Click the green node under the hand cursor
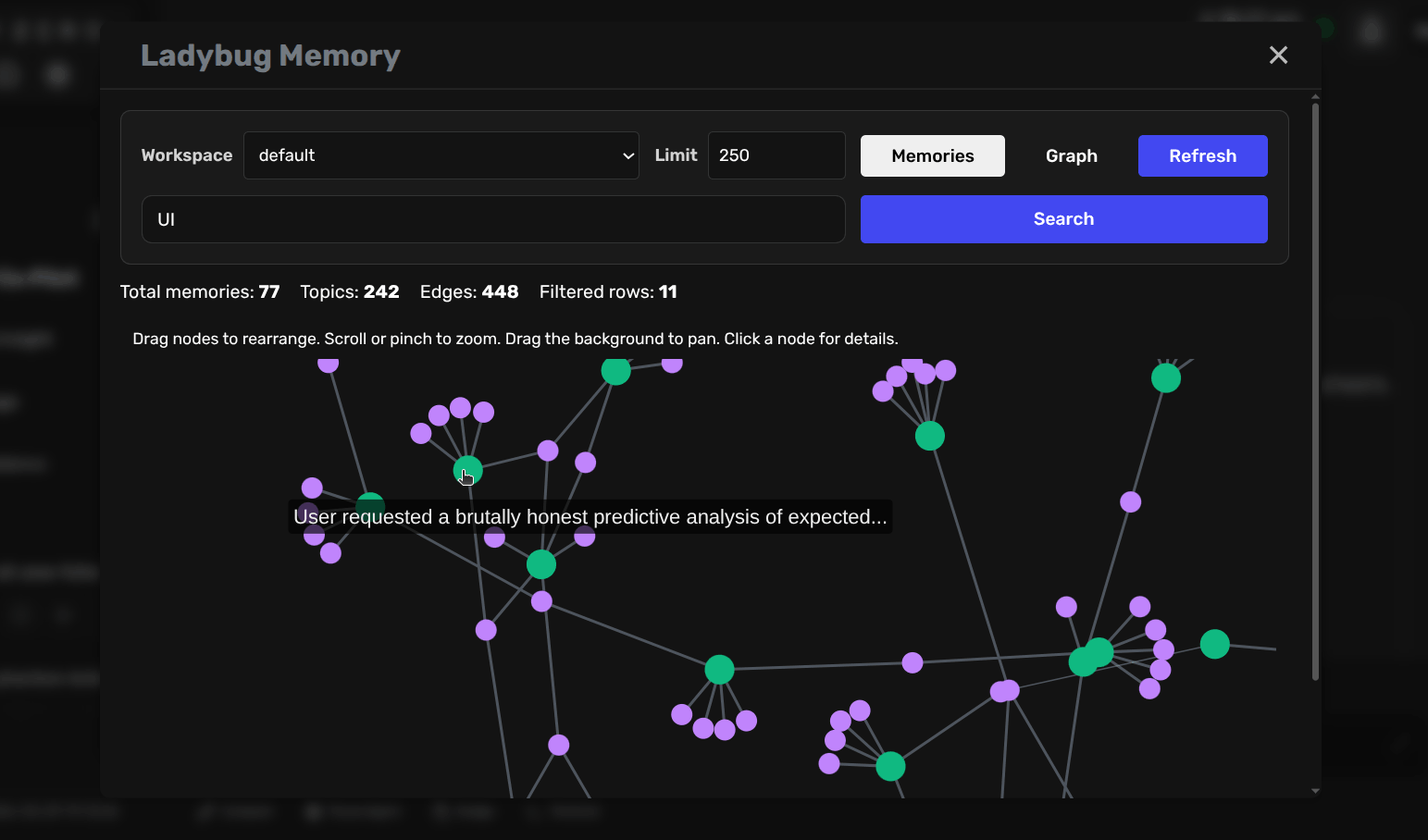This screenshot has width=1428, height=840. tap(467, 471)
